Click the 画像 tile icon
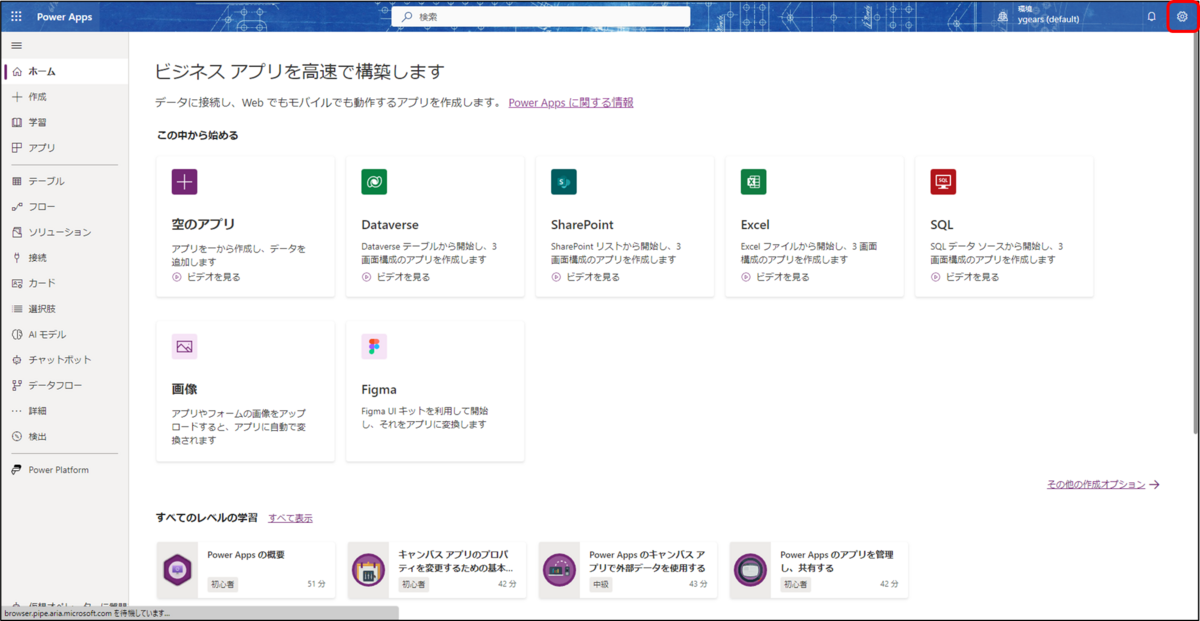The image size is (1200, 621). click(184, 346)
